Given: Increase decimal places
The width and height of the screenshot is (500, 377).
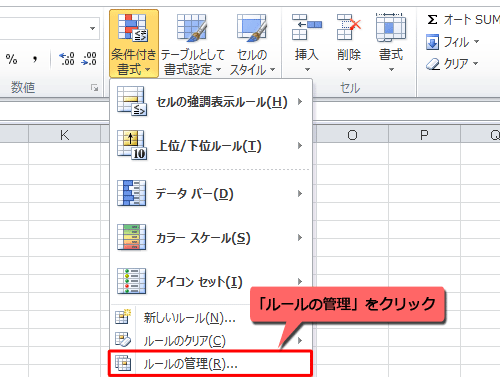Looking at the screenshot, I should pos(67,59).
